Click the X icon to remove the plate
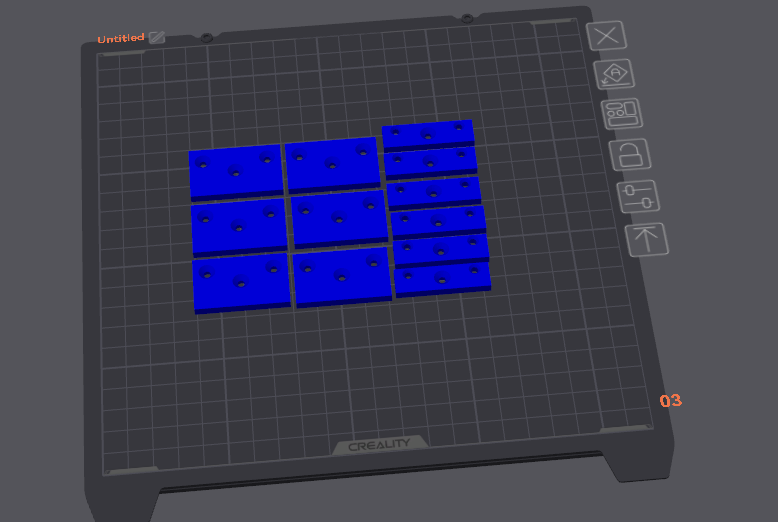 coord(606,36)
